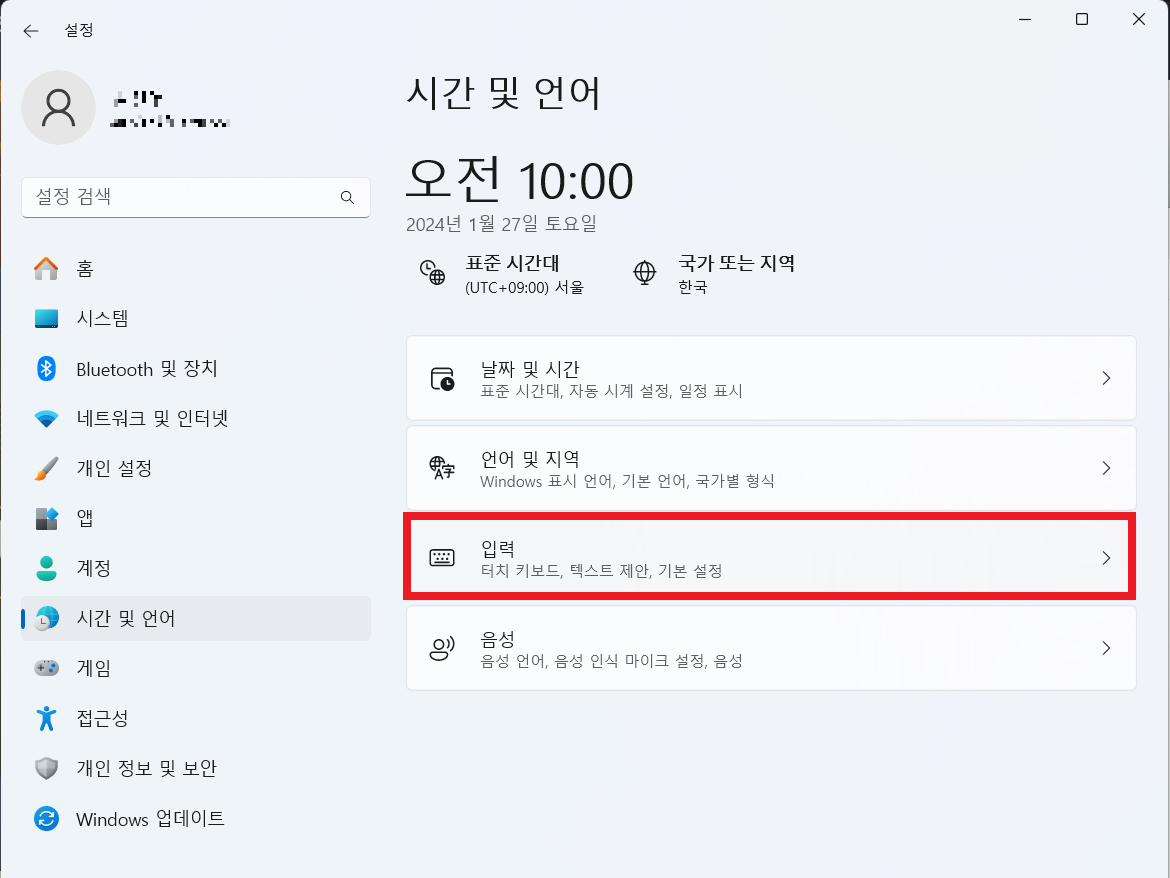Click the back arrow icon

point(31,31)
